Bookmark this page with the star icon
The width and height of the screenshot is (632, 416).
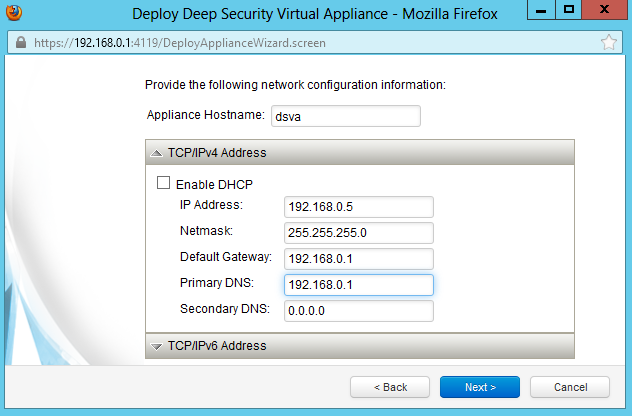point(608,43)
